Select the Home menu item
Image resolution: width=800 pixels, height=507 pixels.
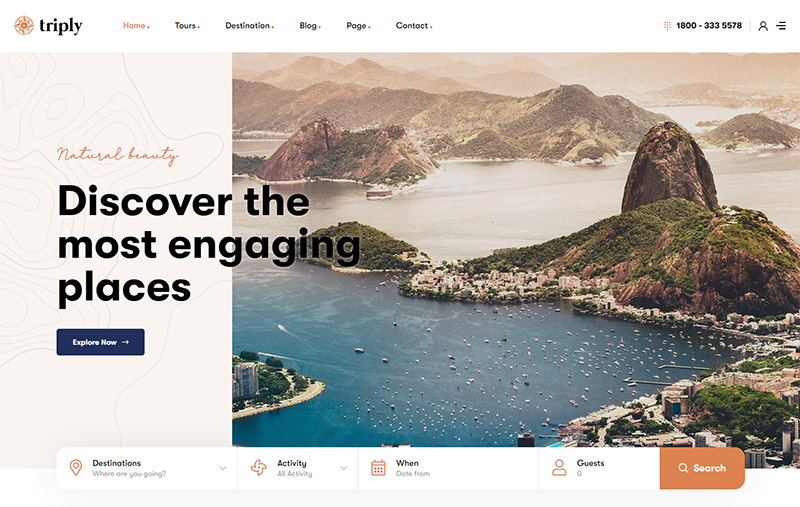(136, 26)
